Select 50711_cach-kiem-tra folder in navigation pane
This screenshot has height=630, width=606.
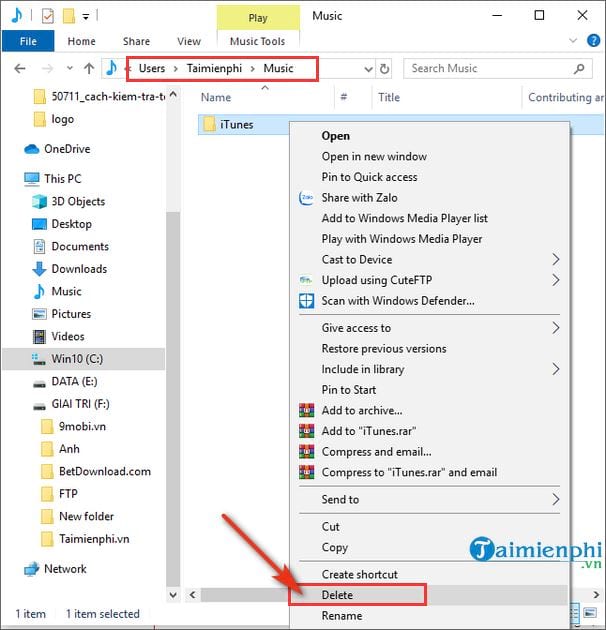click(100, 96)
